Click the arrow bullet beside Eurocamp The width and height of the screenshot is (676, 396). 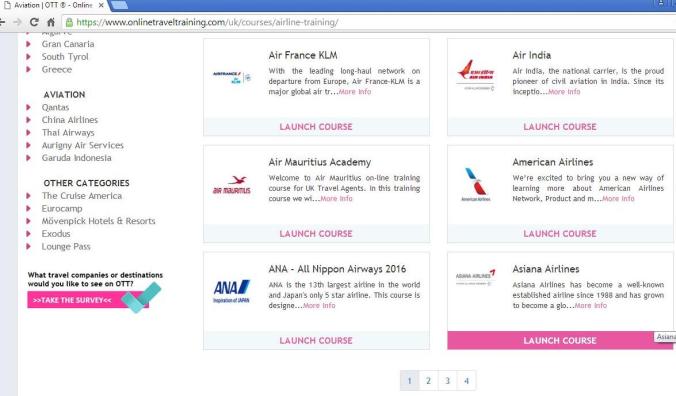point(29,209)
